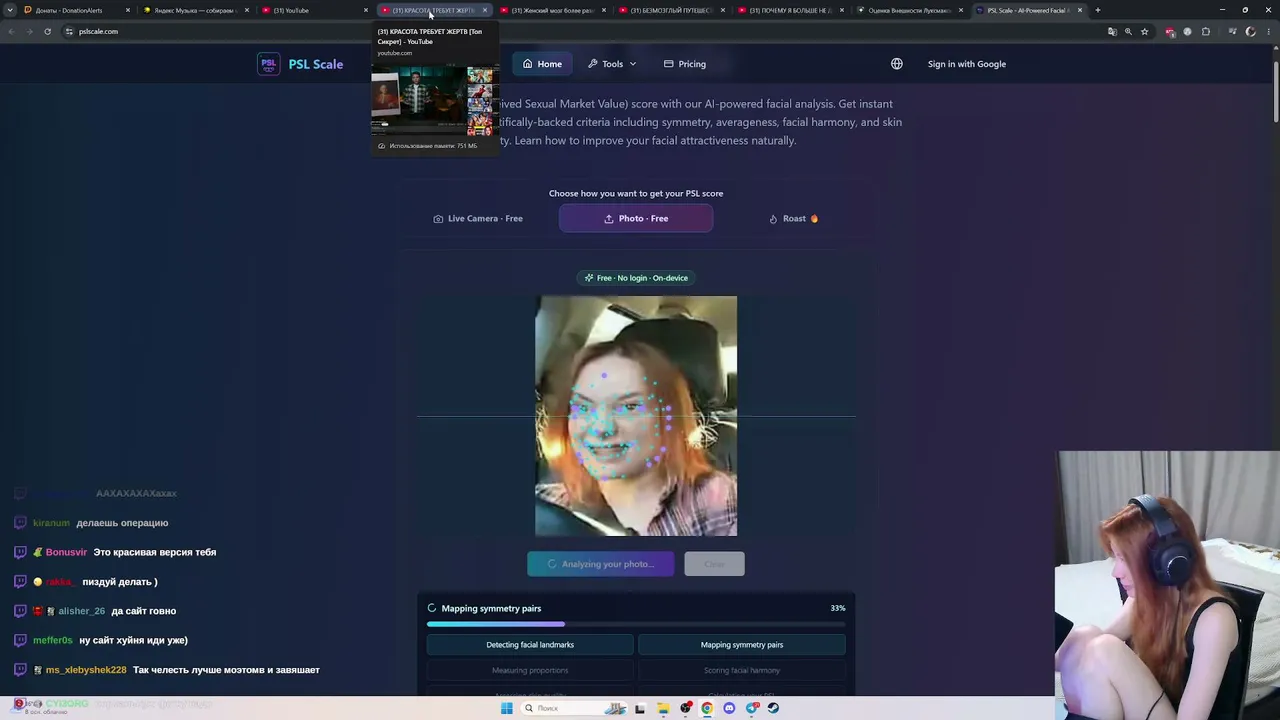Close the КРАСОТА ТРЕБУЕТ ЖЕРТВ tab
Screen dimensions: 1280x720
485,10
